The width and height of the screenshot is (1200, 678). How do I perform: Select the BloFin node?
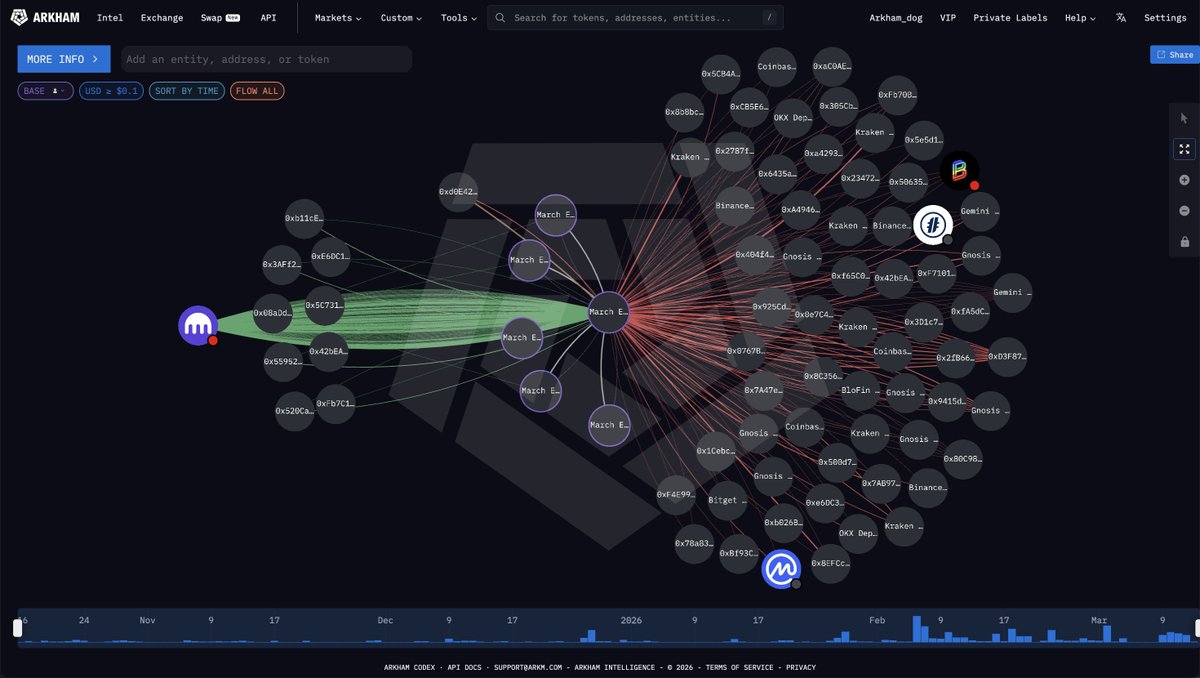click(857, 390)
